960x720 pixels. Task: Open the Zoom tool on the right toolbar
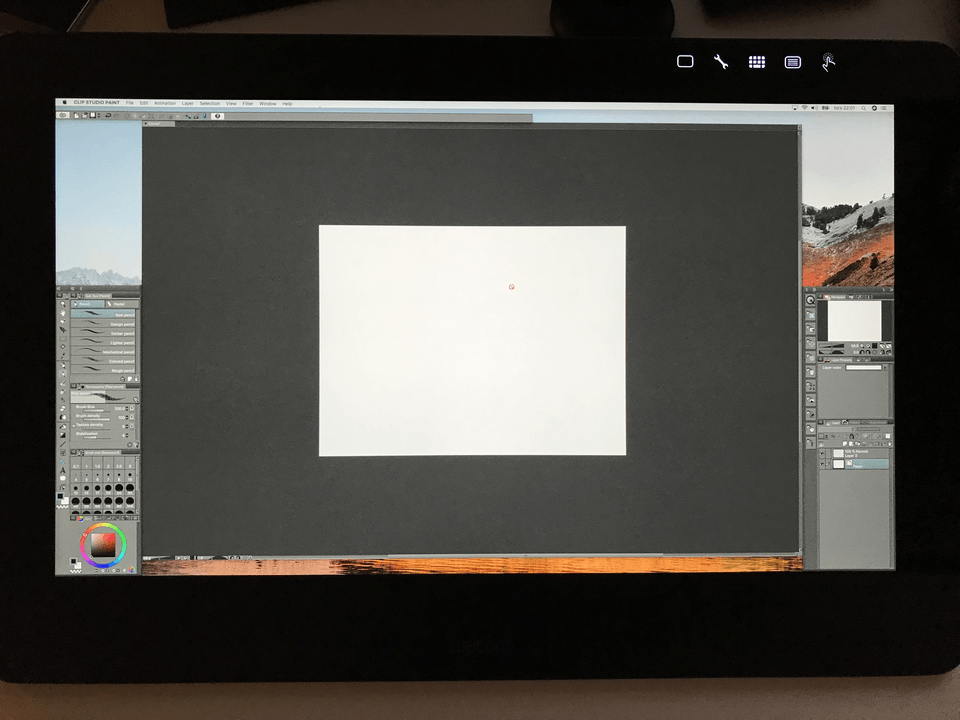coord(810,299)
